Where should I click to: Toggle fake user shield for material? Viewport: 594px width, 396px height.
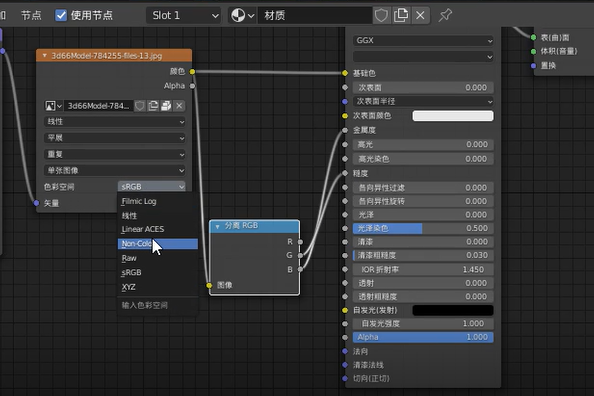(x=381, y=16)
